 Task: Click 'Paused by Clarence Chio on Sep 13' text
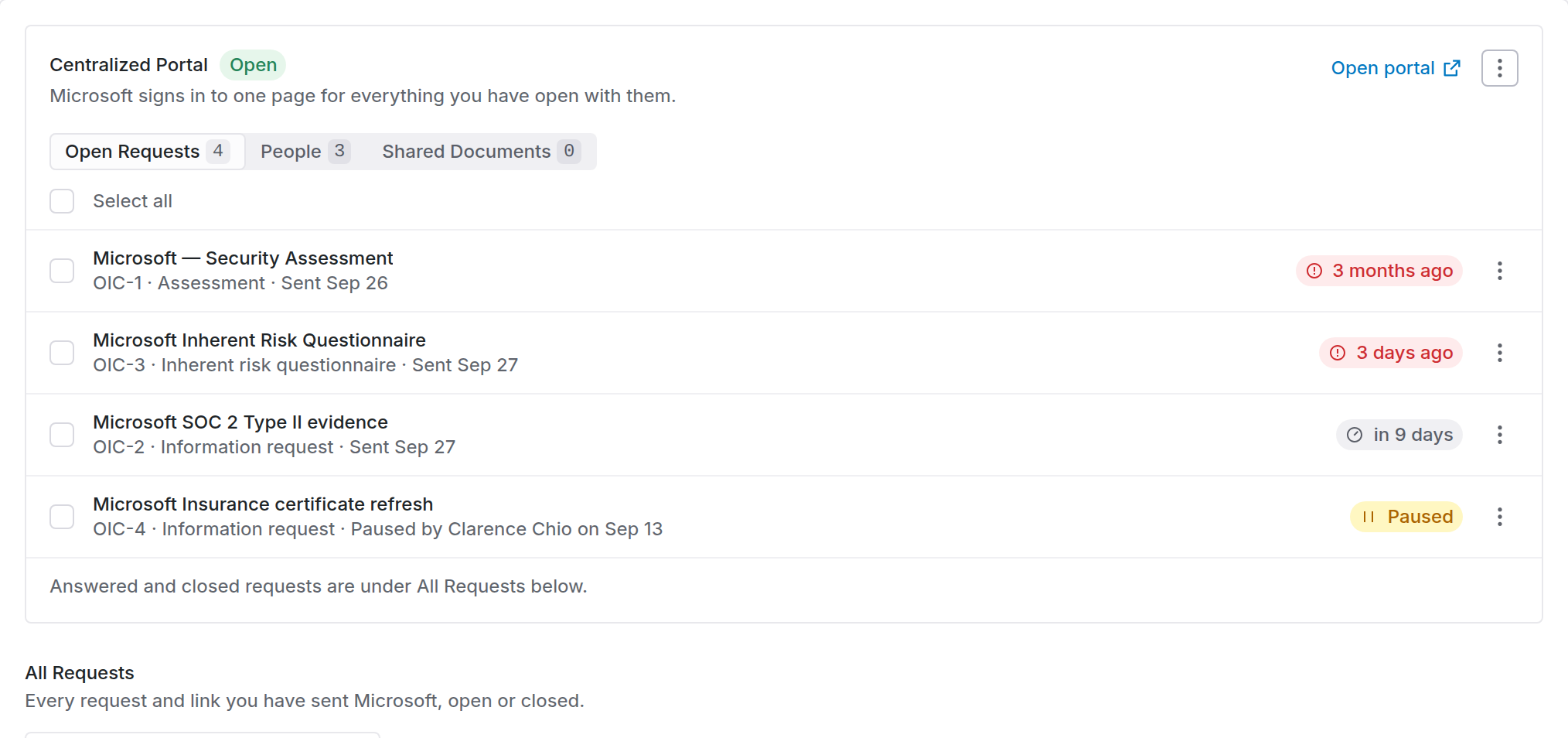506,529
